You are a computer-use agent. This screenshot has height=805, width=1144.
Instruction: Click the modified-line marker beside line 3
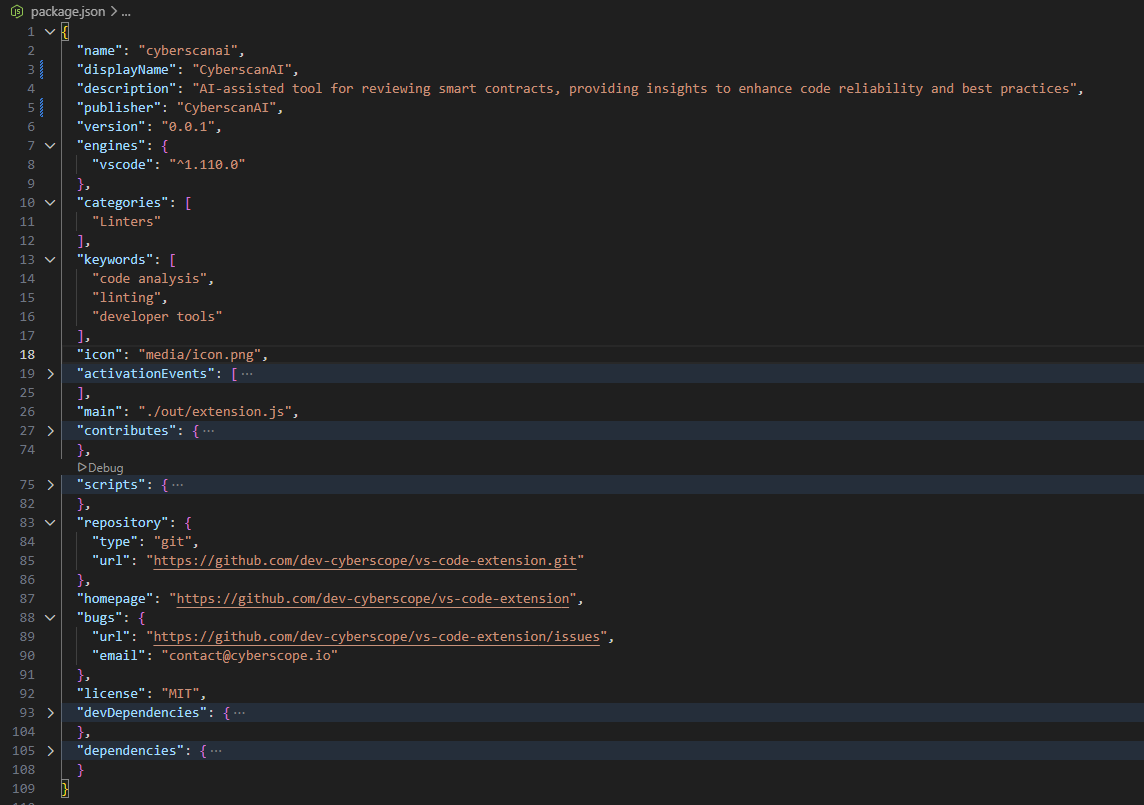pyautogui.click(x=42, y=69)
